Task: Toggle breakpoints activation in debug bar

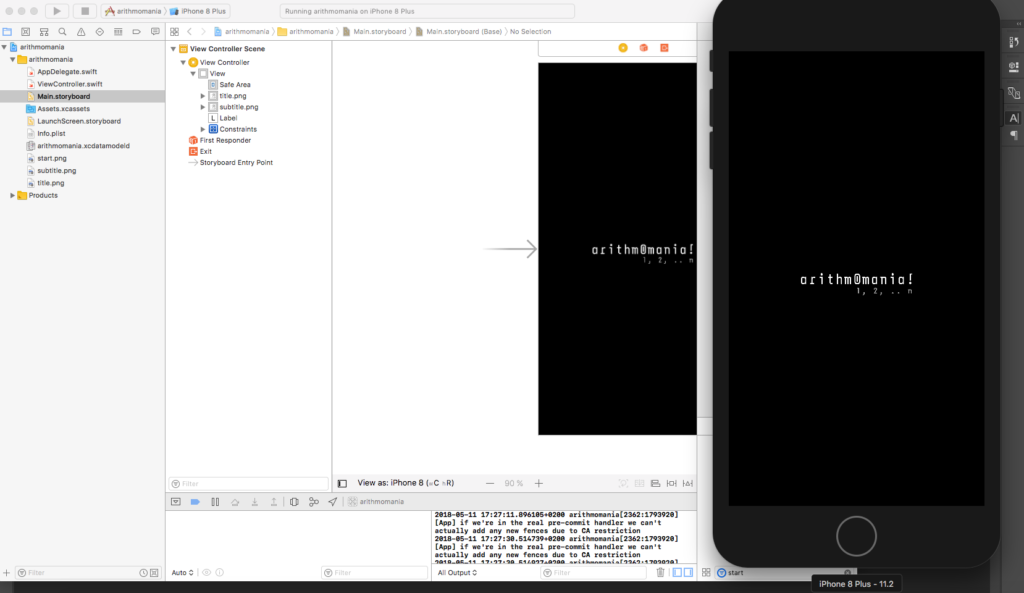Action: 195,501
